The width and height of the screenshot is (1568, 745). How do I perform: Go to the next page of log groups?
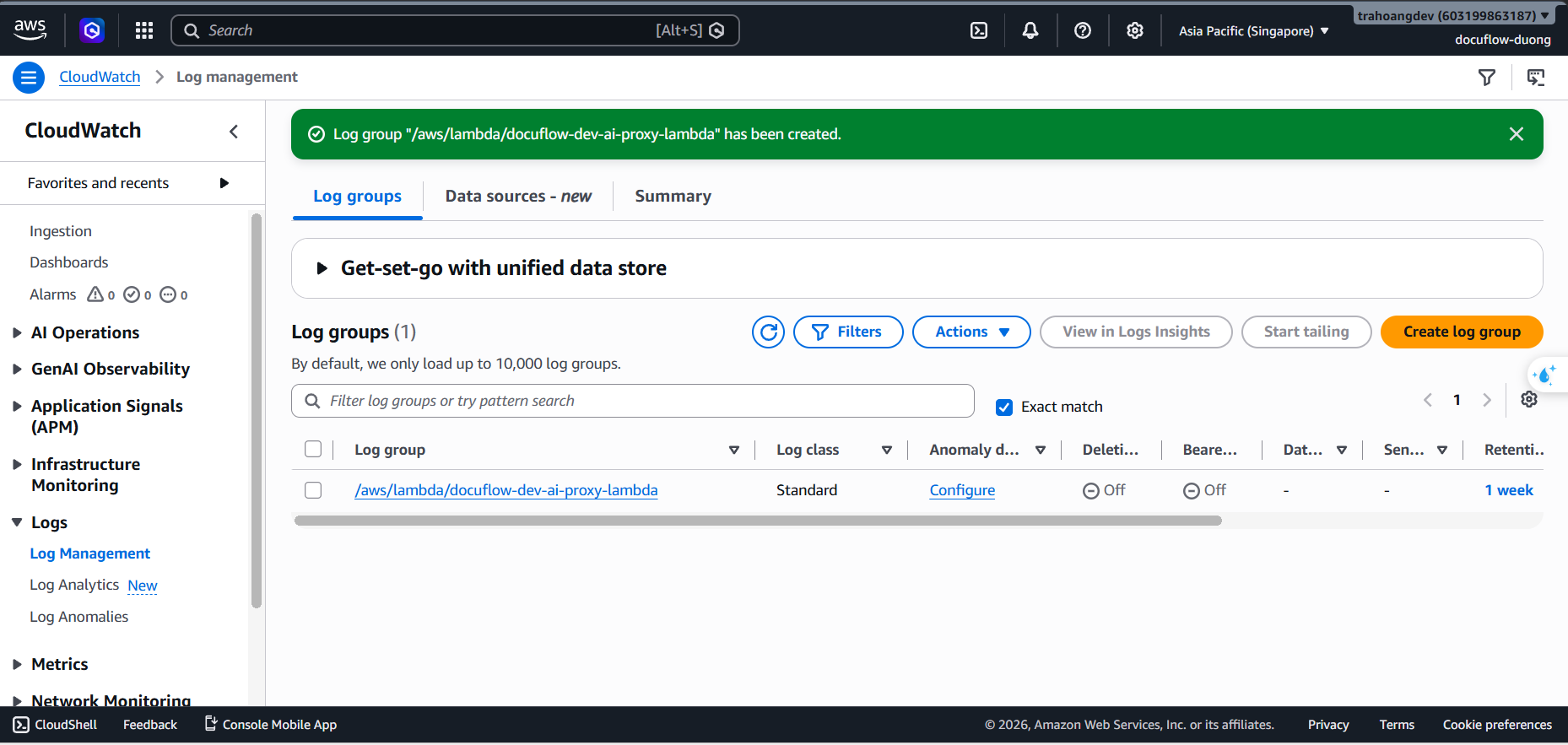[1487, 400]
